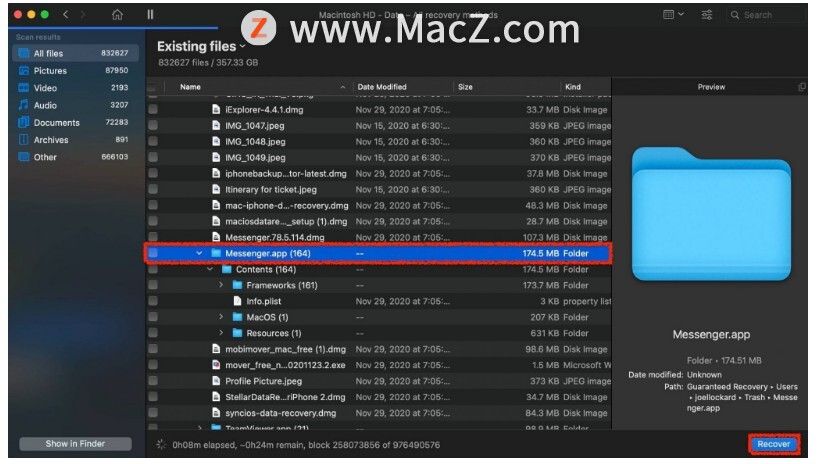Select Video category
The width and height of the screenshot is (818, 464).
pos(76,88)
